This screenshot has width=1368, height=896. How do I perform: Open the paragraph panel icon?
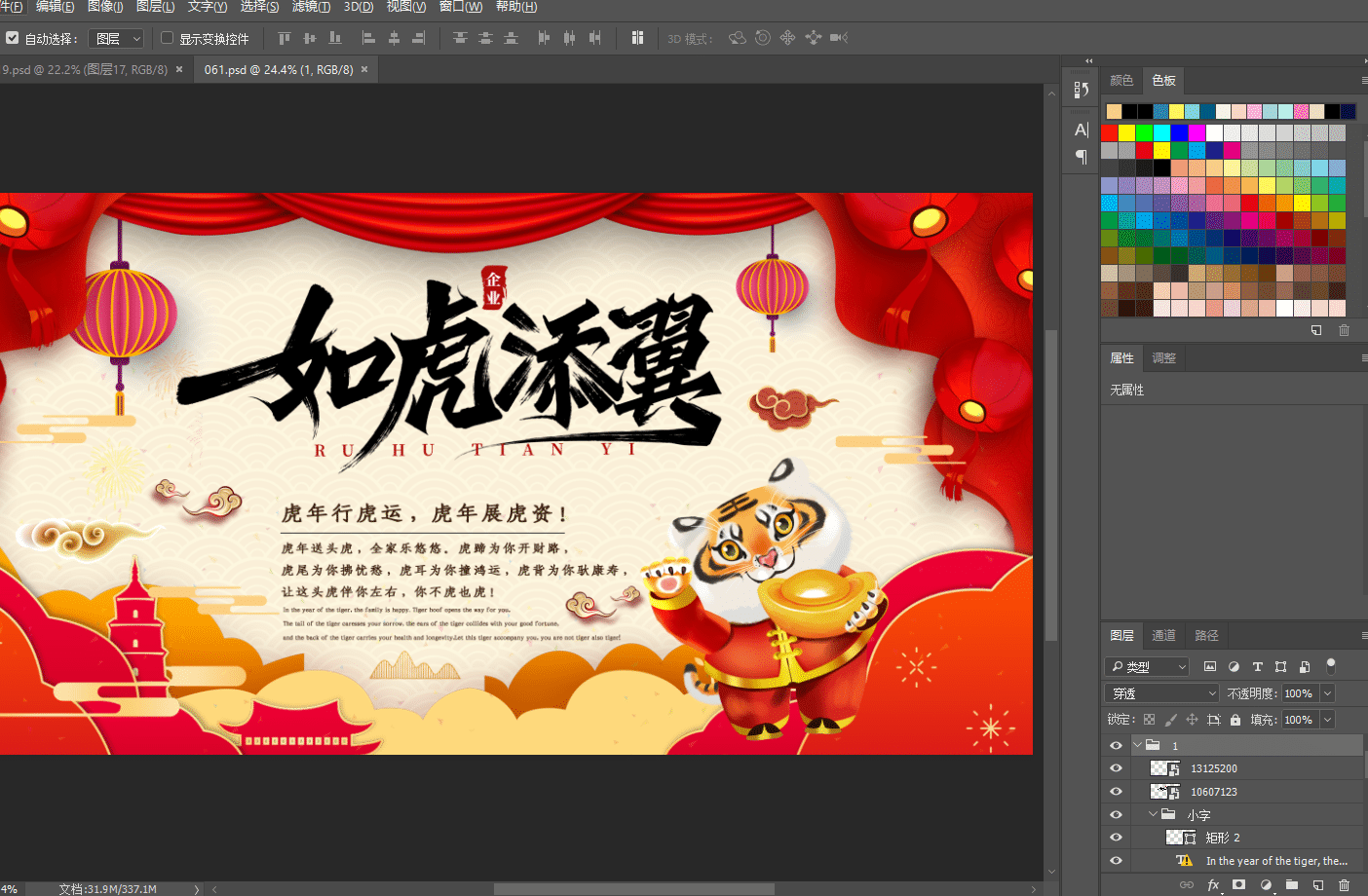pos(1081,157)
